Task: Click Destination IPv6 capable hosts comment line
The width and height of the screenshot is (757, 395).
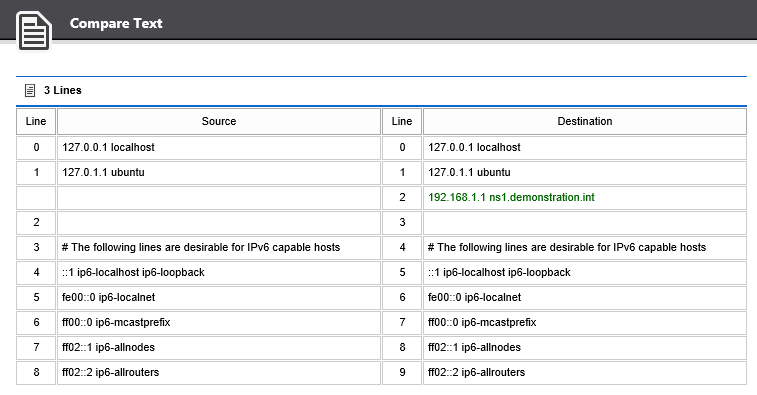Action: (x=585, y=247)
